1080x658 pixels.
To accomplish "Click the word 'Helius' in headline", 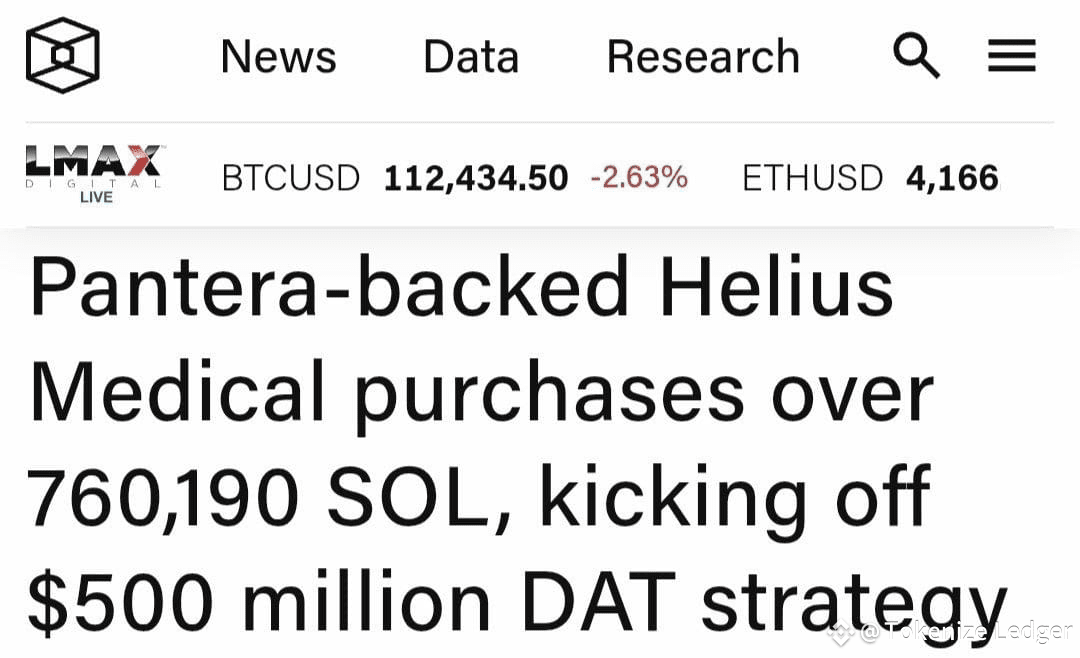I will point(776,285).
